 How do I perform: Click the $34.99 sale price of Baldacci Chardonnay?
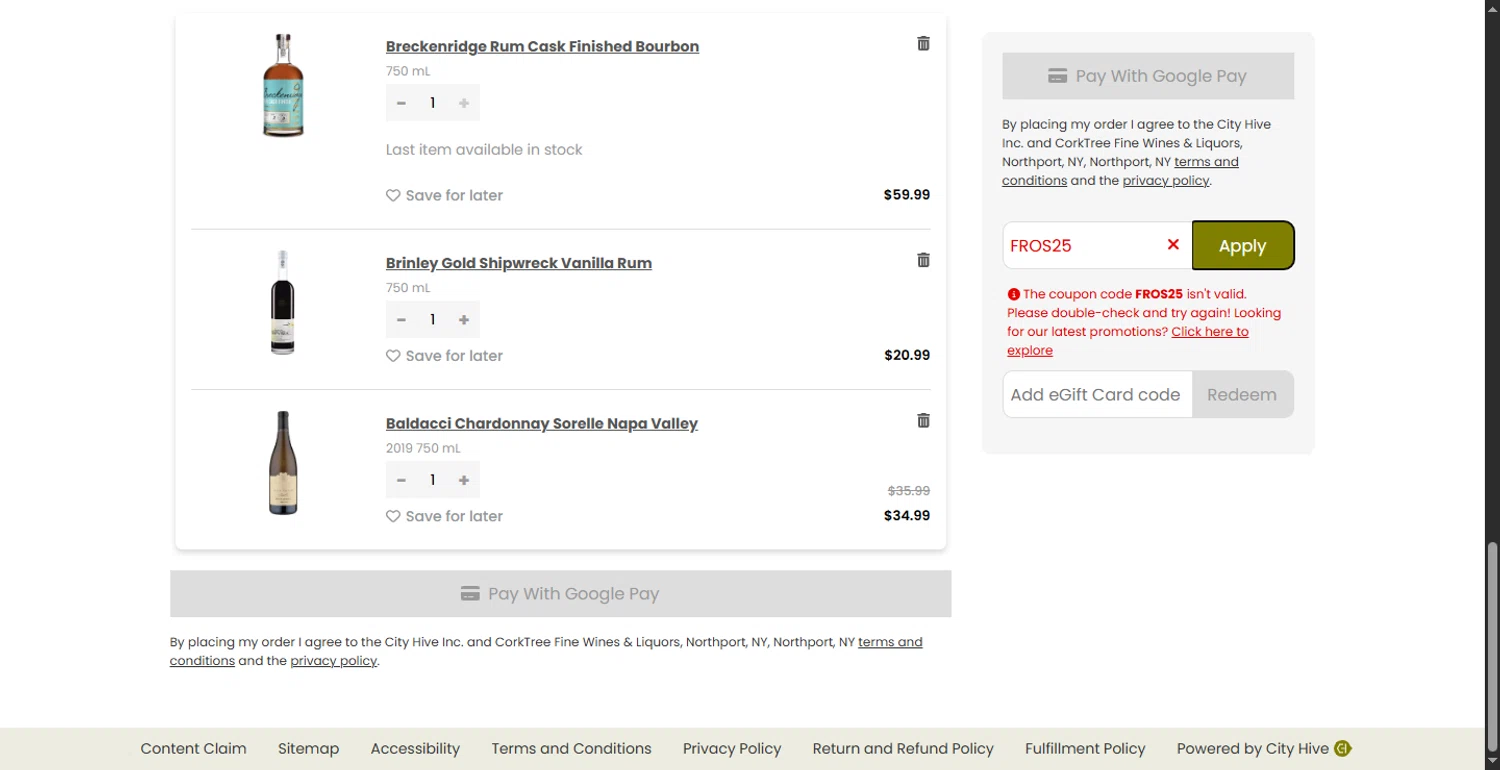907,516
